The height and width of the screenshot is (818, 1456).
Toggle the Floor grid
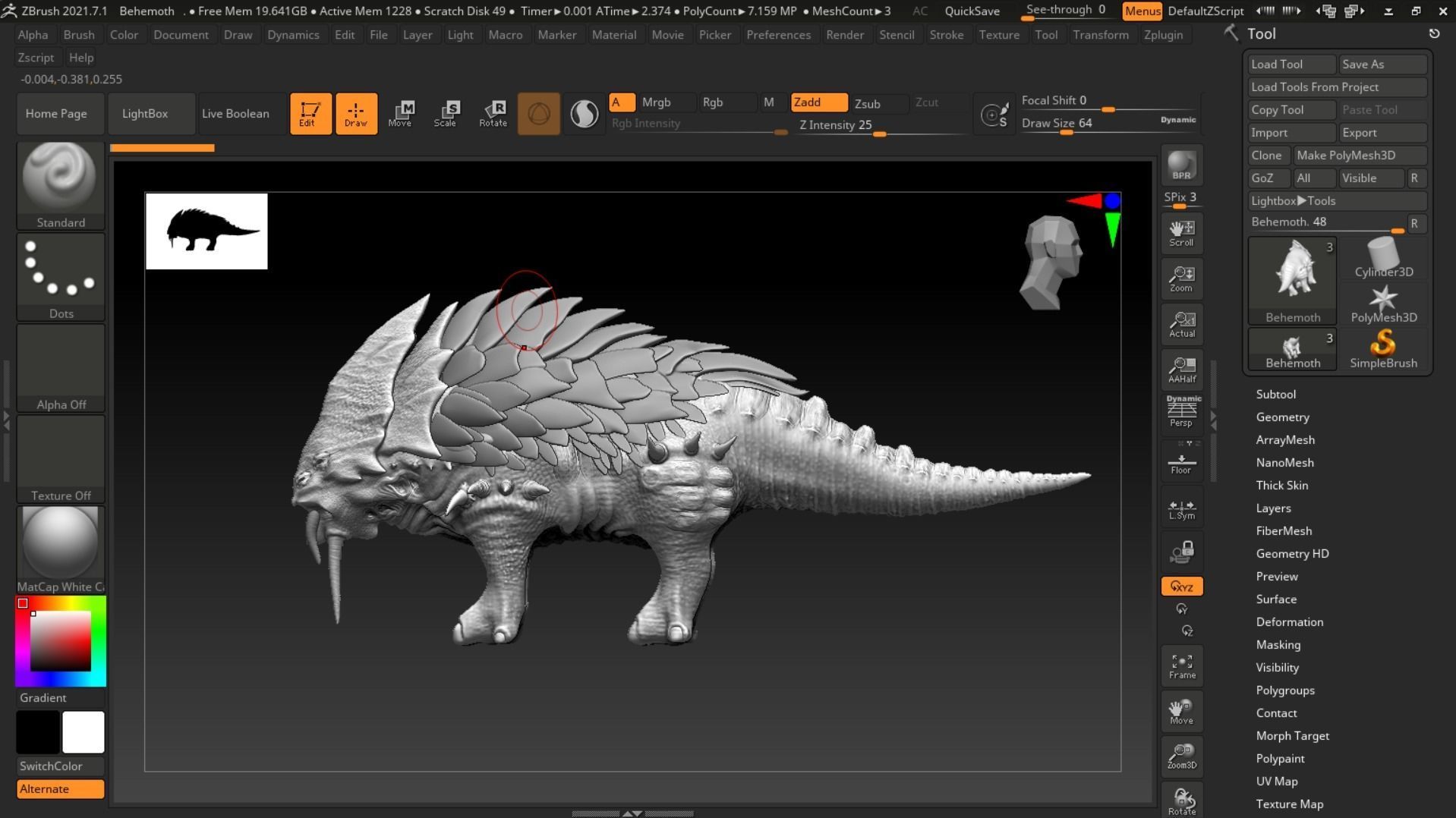(x=1181, y=461)
